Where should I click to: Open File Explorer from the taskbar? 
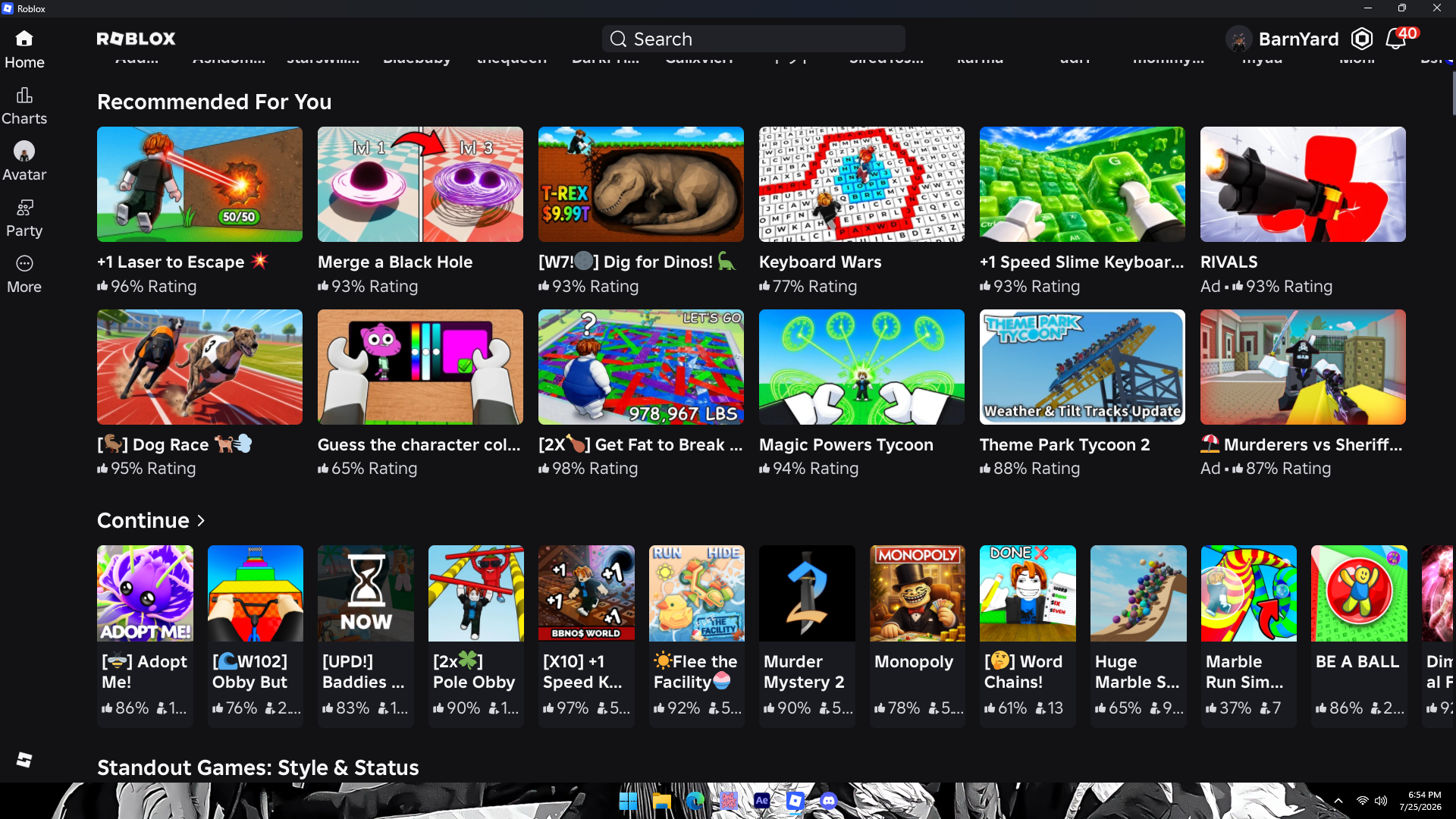pos(662,801)
